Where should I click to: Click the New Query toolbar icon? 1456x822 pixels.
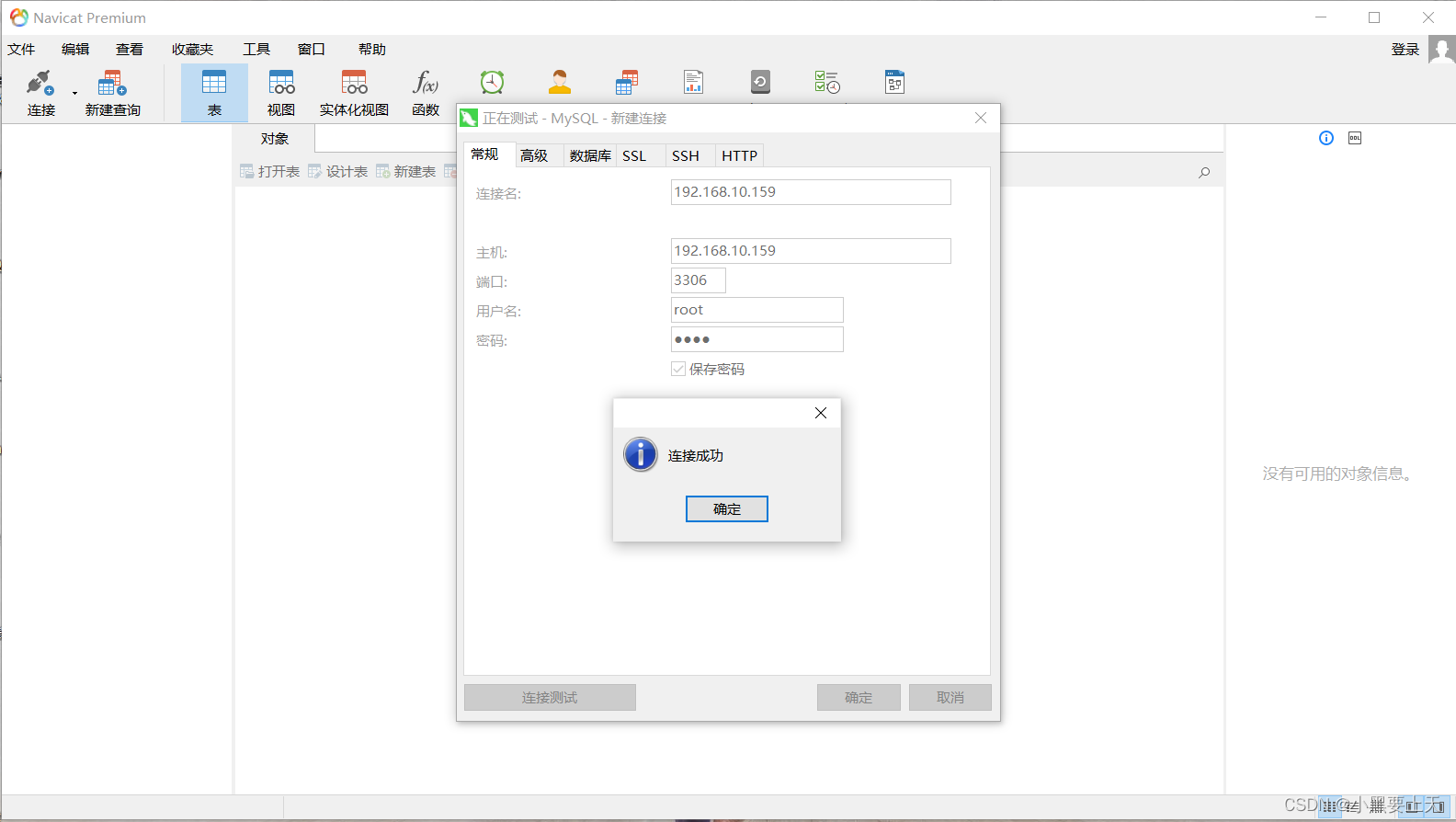coord(112,83)
